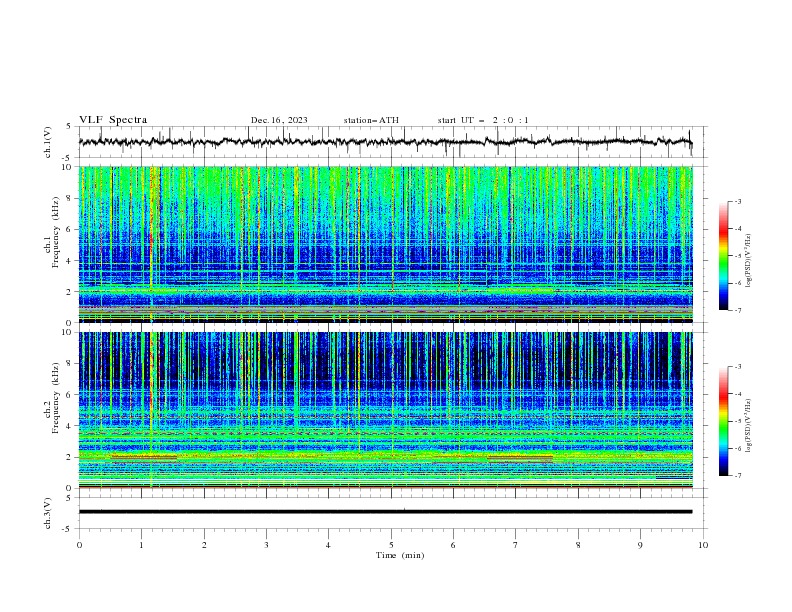The height and width of the screenshot is (612, 792).
Task: Click time axis tick label "9"
Action: coord(640,545)
